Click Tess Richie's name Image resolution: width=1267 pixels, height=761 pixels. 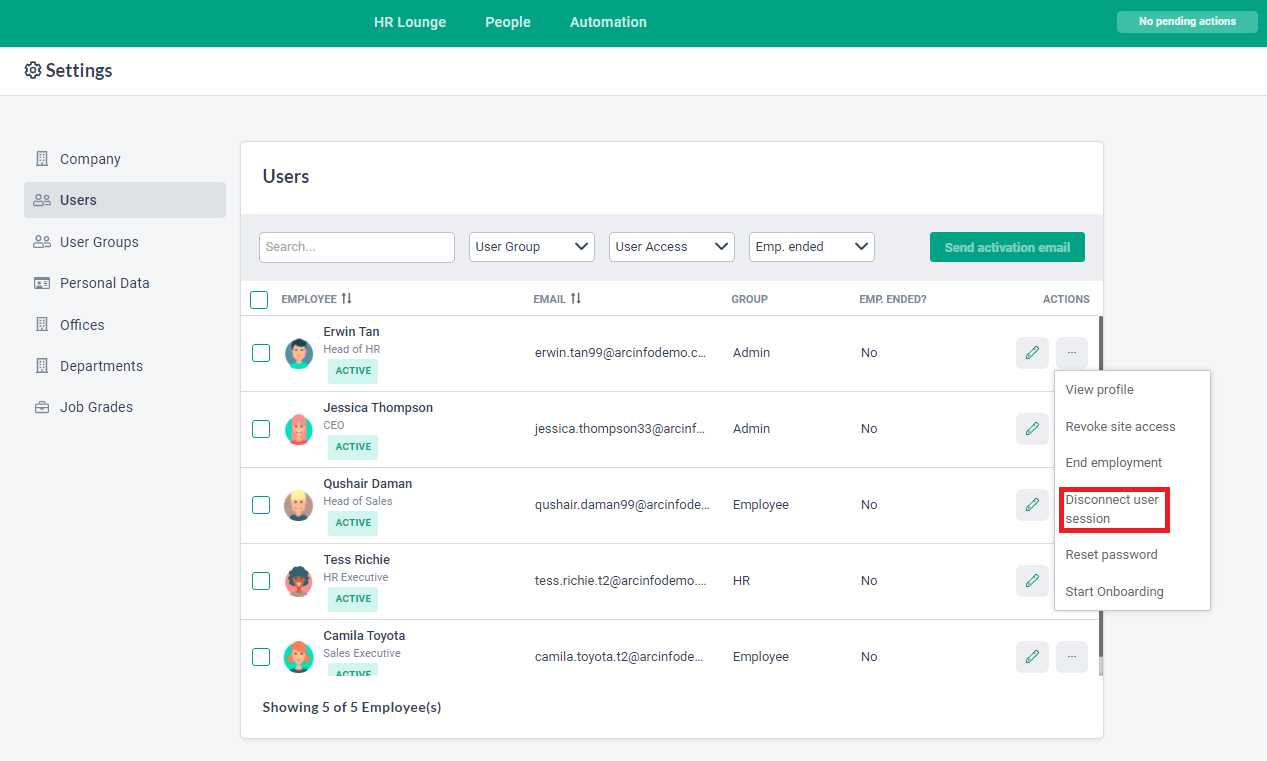tap(356, 560)
